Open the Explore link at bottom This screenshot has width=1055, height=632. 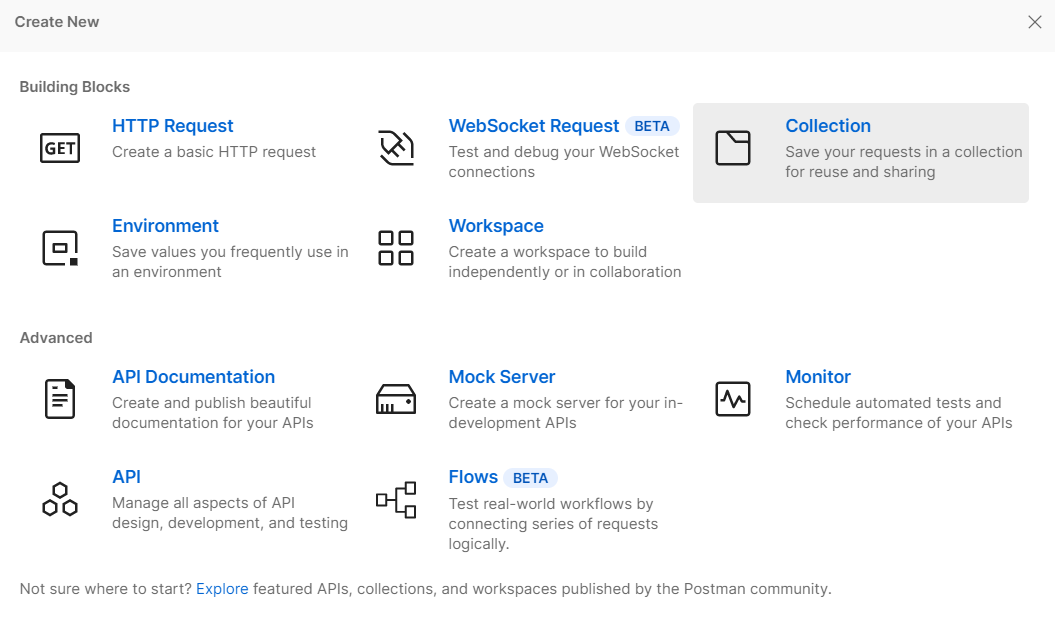pos(222,589)
